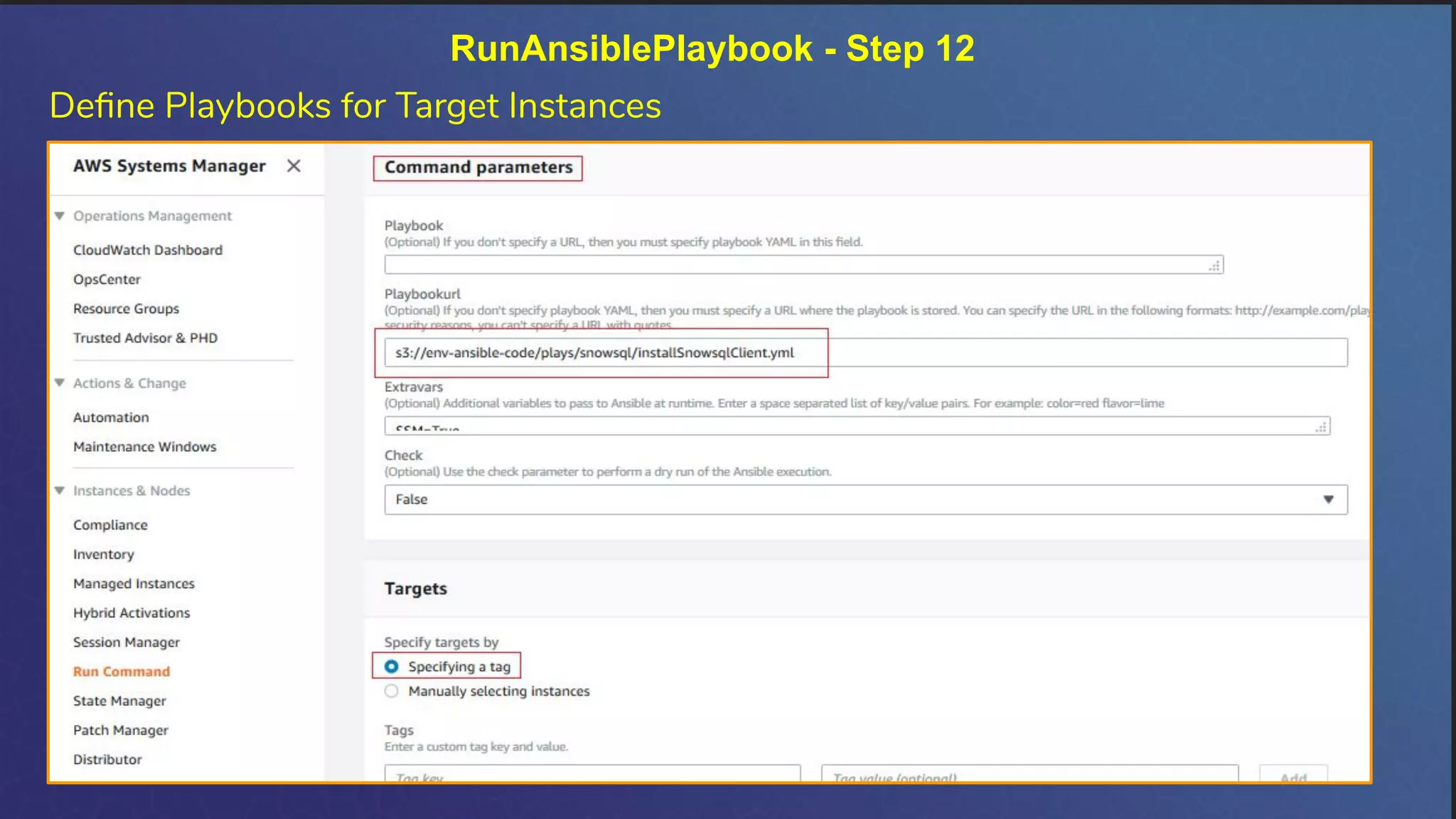Click the Playbook YAML text field
Viewport: 1456px width, 819px height.
[803, 265]
